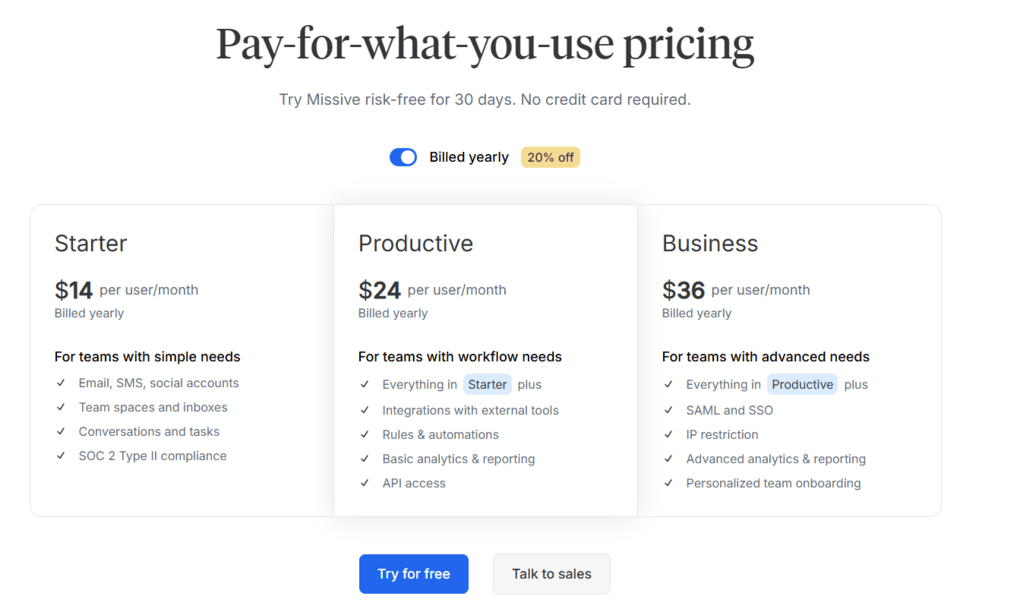Click the Talk to sales button

click(551, 573)
